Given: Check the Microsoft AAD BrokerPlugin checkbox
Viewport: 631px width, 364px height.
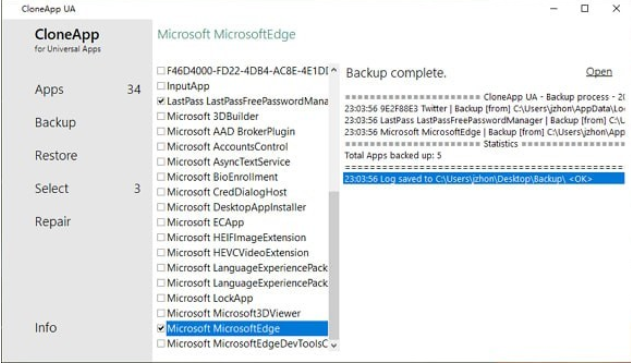Looking at the screenshot, I should coord(161,131).
